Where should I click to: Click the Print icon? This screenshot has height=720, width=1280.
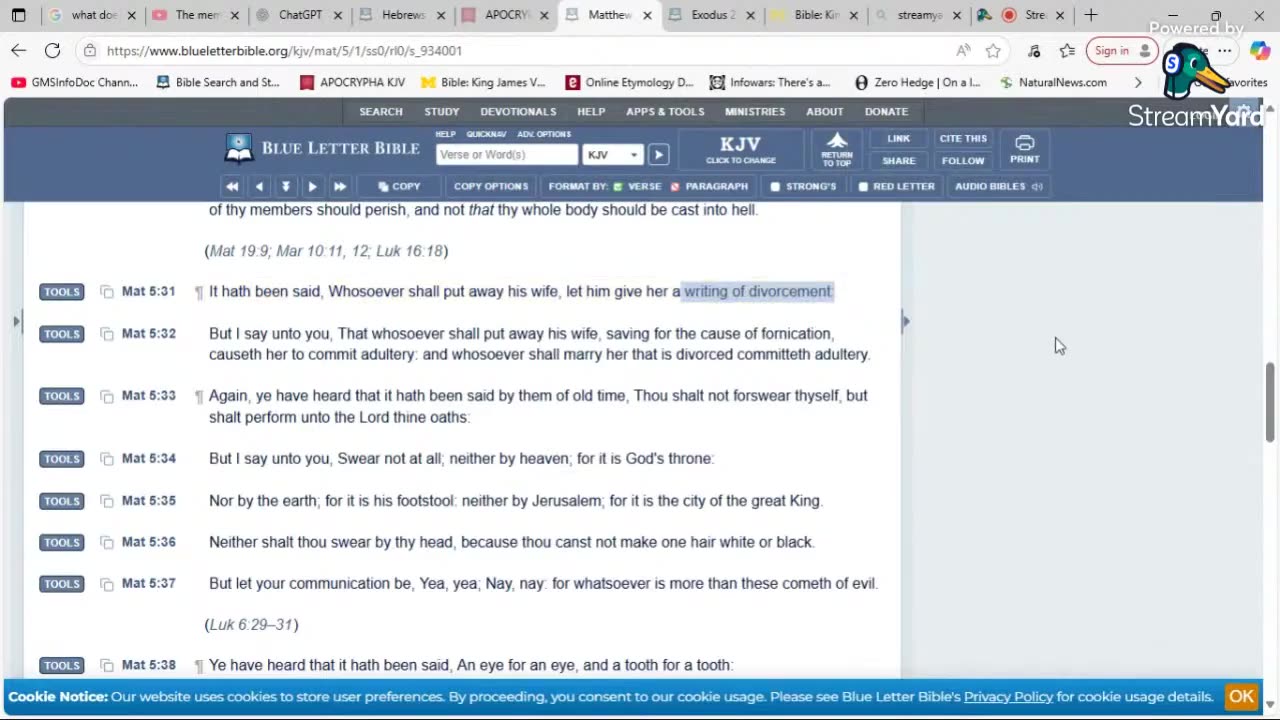click(1024, 149)
